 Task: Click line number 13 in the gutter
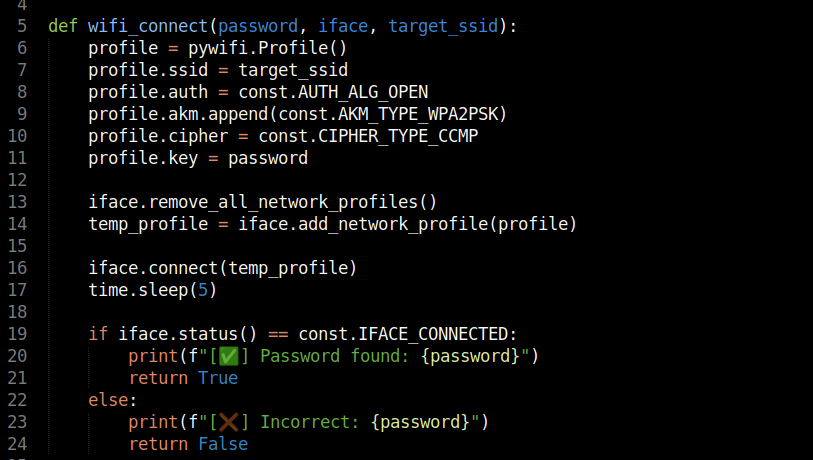[x=17, y=202]
